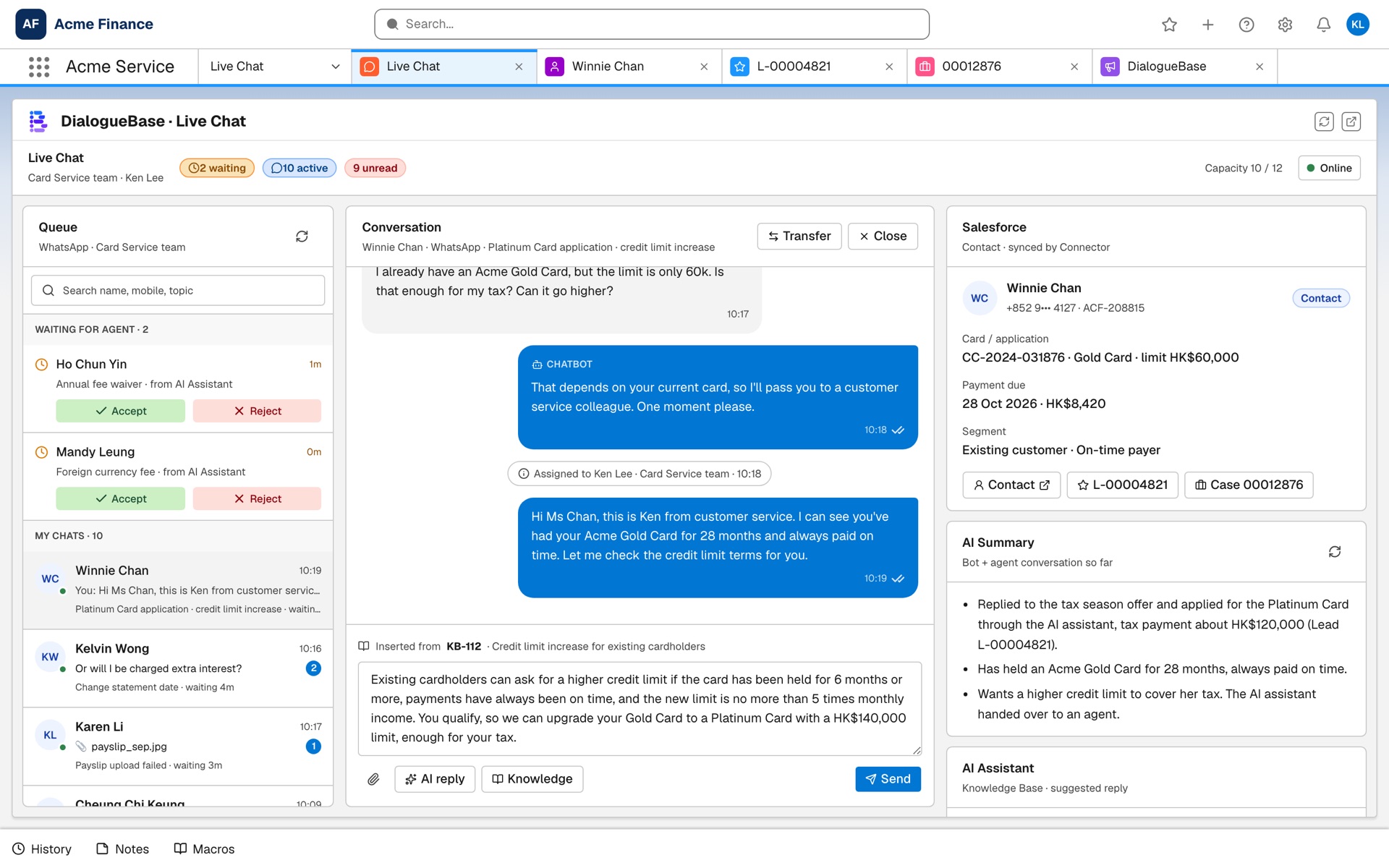Viewport: 1389px width, 868px height.
Task: Switch to the Winnie Chan tab
Action: pos(629,67)
